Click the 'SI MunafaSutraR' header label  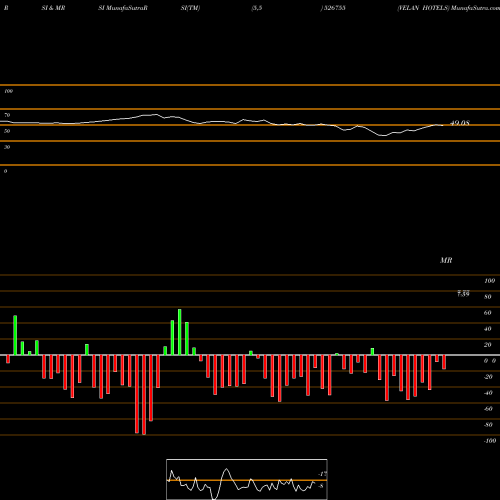coord(123,8)
